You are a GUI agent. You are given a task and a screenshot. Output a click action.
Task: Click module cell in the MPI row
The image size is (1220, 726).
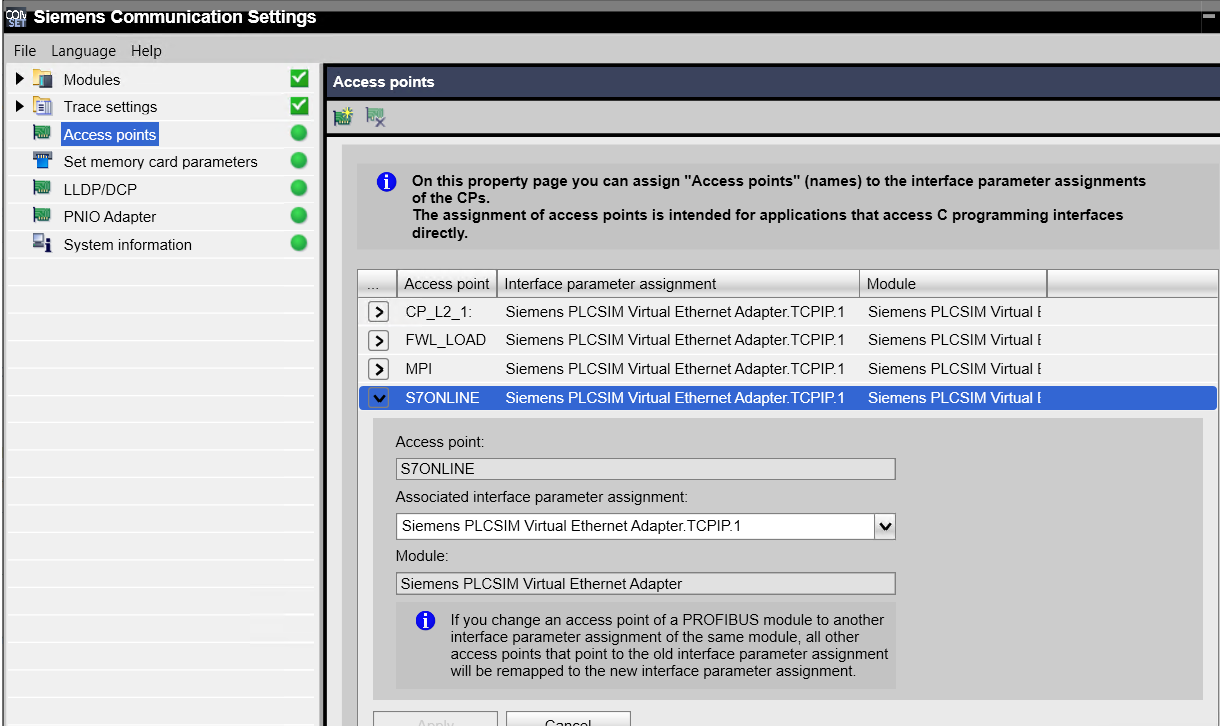(x=953, y=368)
